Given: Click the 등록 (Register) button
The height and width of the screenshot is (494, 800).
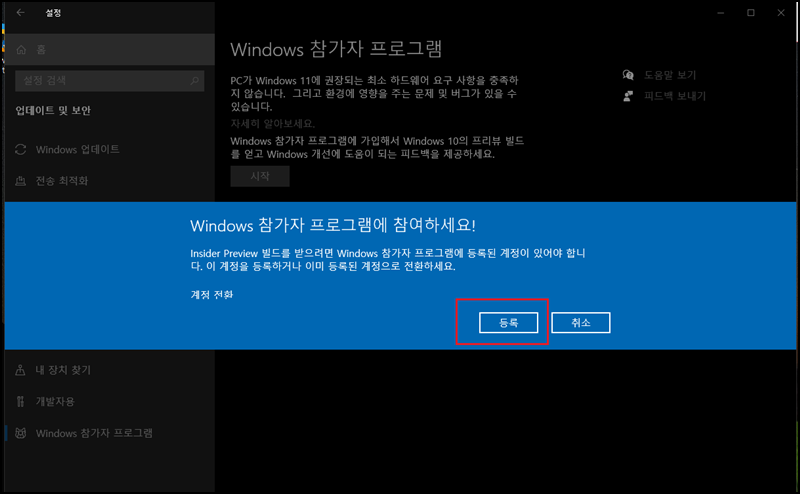Looking at the screenshot, I should (508, 323).
